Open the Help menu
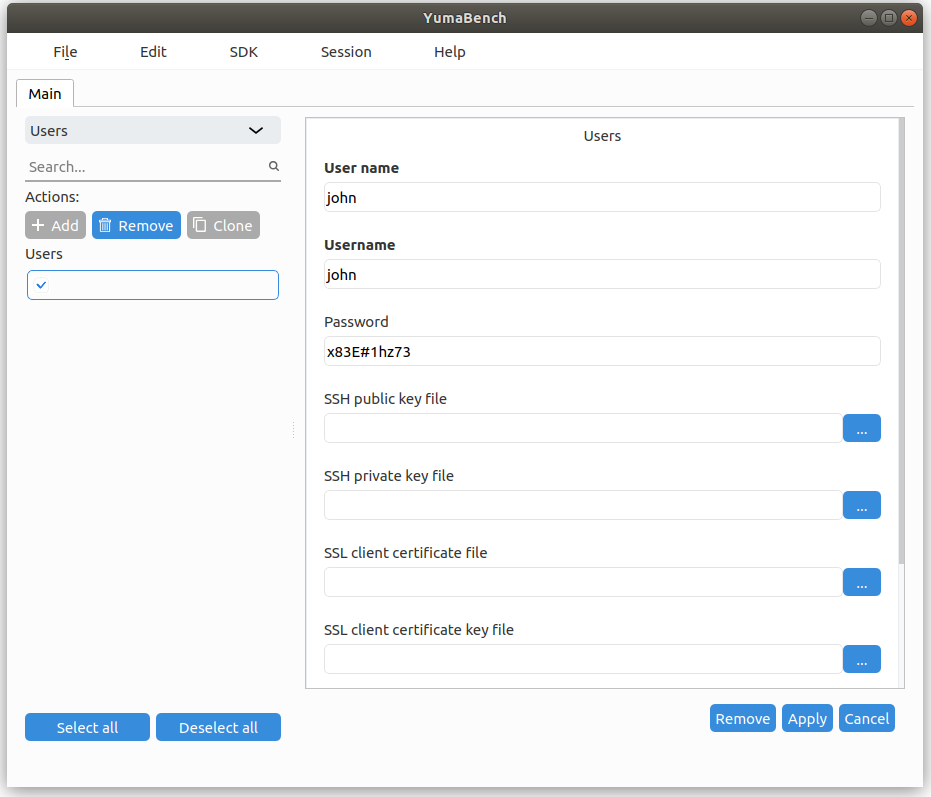This screenshot has width=931, height=797. pyautogui.click(x=449, y=52)
